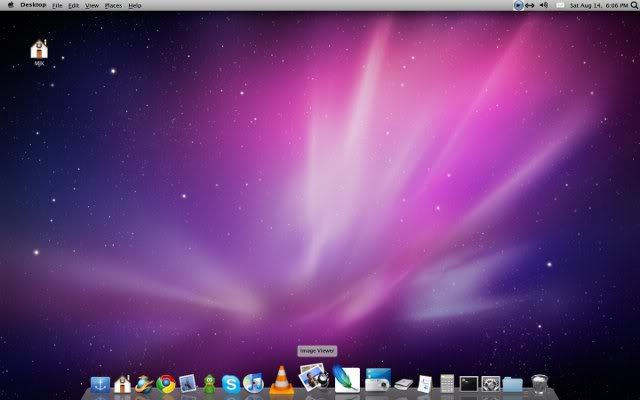Open Skype from the dock
The height and width of the screenshot is (400, 640).
point(231,383)
